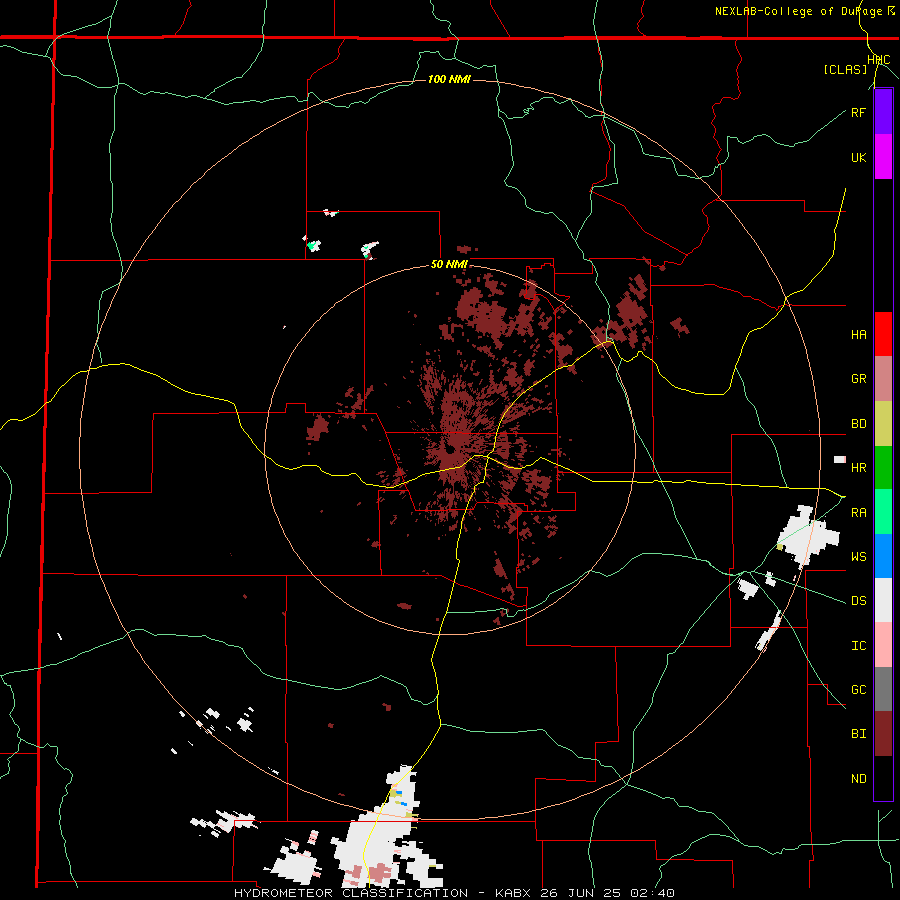
Task: Pick the dark red BI swatch
Action: (x=883, y=734)
